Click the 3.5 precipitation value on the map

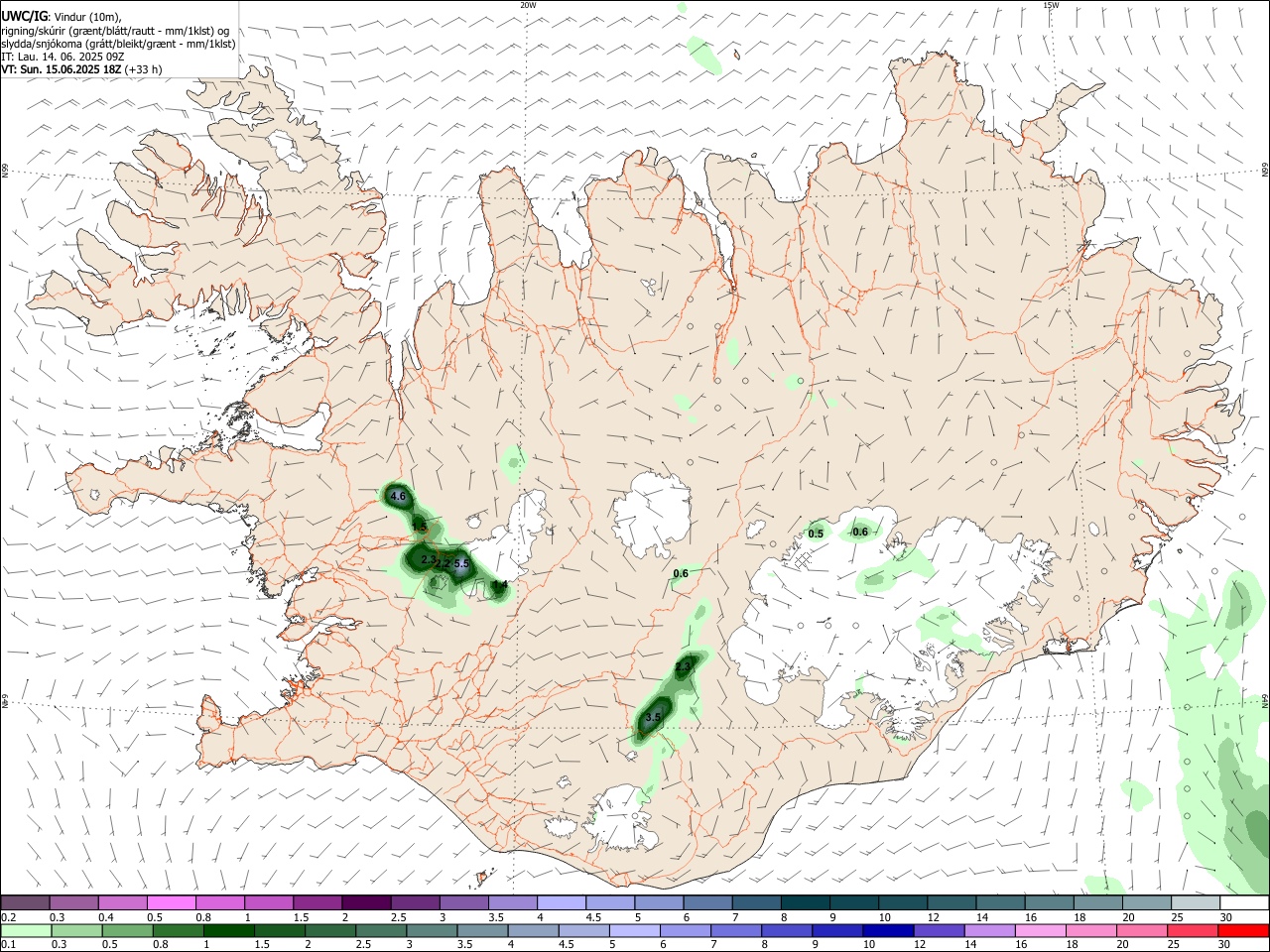(x=653, y=716)
